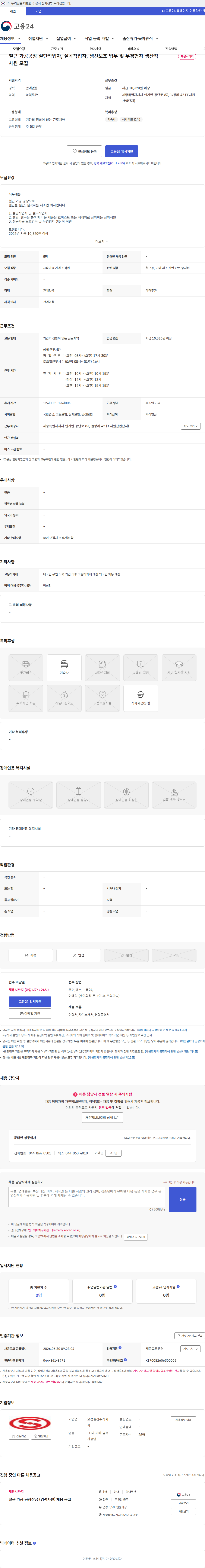Open 지도 보기 next to 근무 예정지
Screen dimensions: 205x1568
(x=190, y=426)
